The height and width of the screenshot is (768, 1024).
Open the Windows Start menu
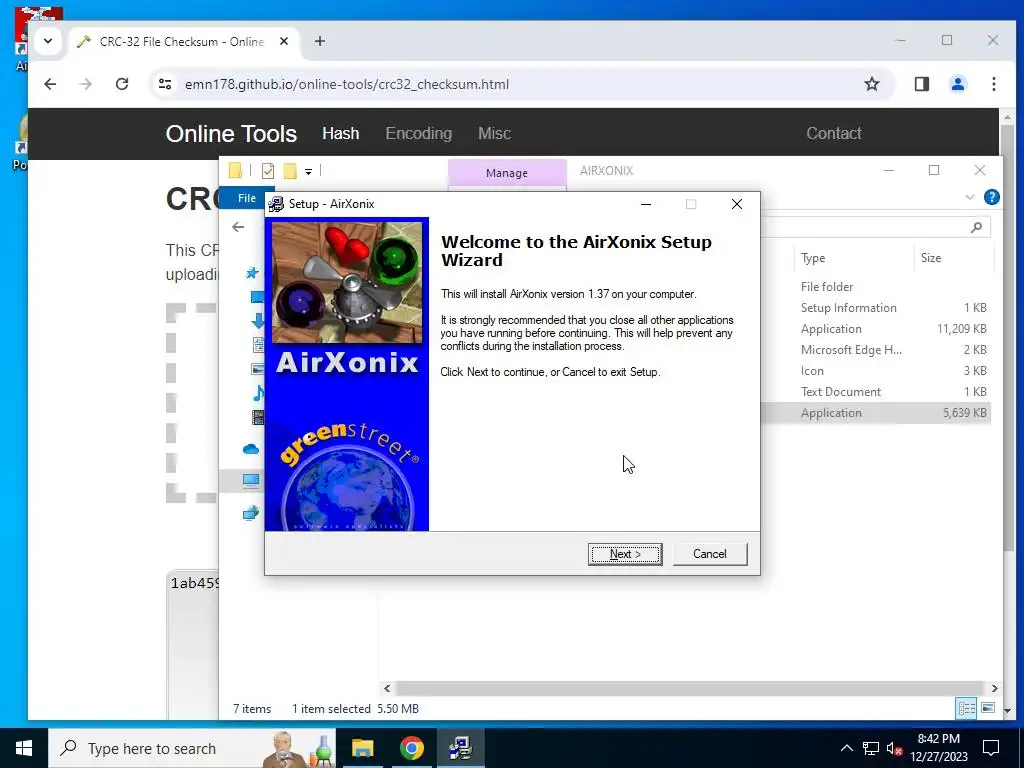pos(24,748)
